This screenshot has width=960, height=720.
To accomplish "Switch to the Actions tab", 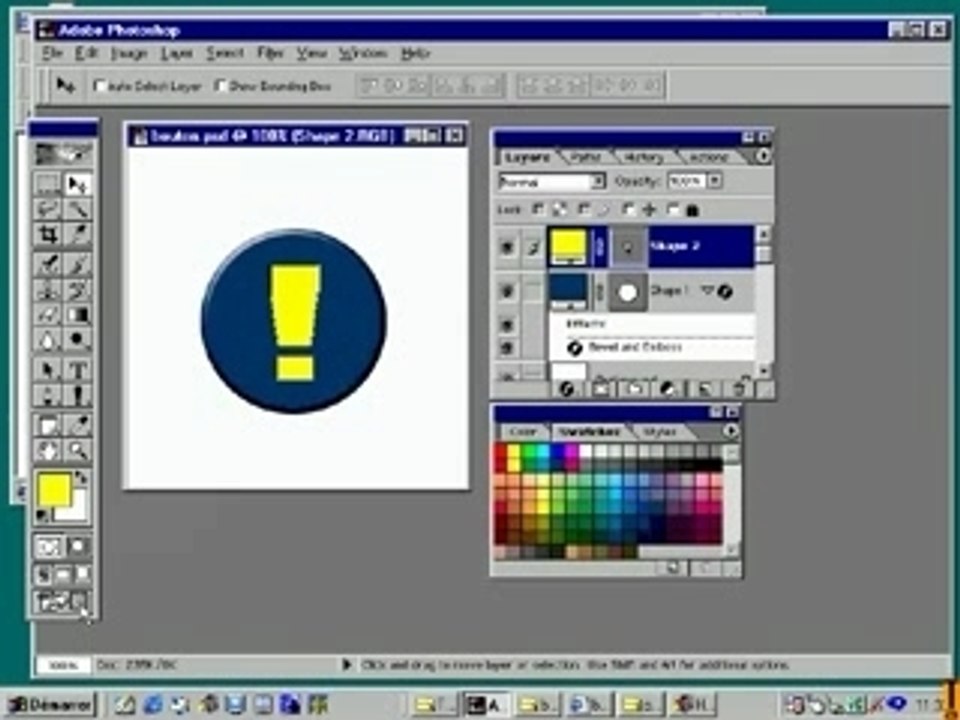I will (708, 157).
